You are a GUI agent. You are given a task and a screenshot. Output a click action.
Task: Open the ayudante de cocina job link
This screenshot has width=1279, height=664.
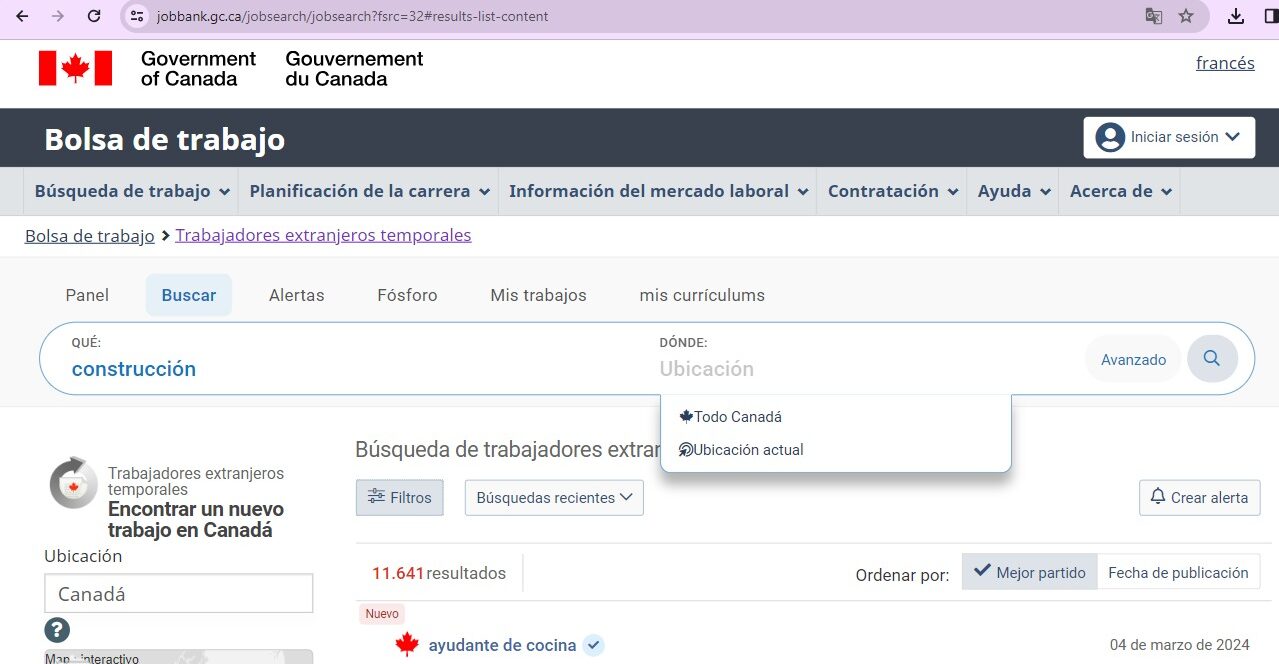pyautogui.click(x=502, y=645)
